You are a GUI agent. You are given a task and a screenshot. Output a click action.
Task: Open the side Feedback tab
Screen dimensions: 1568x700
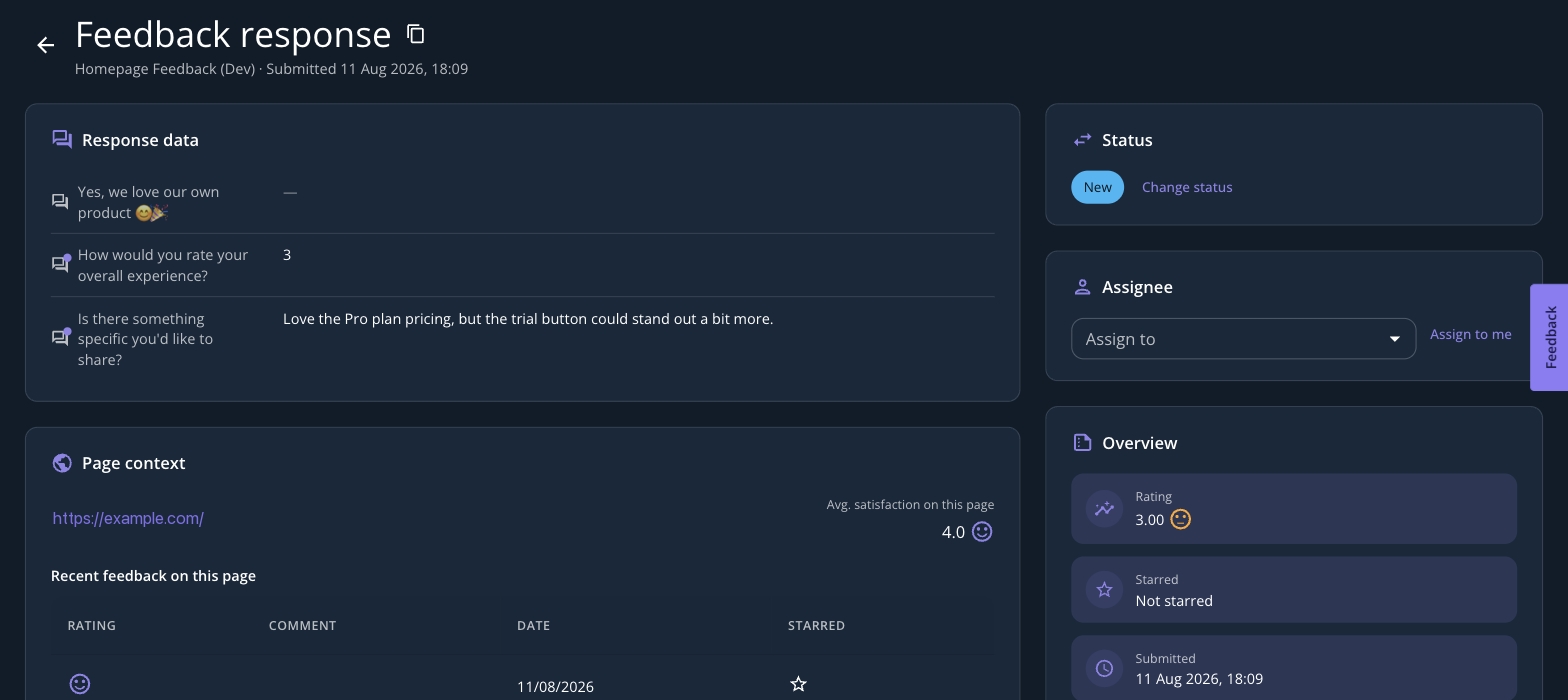click(x=1549, y=337)
